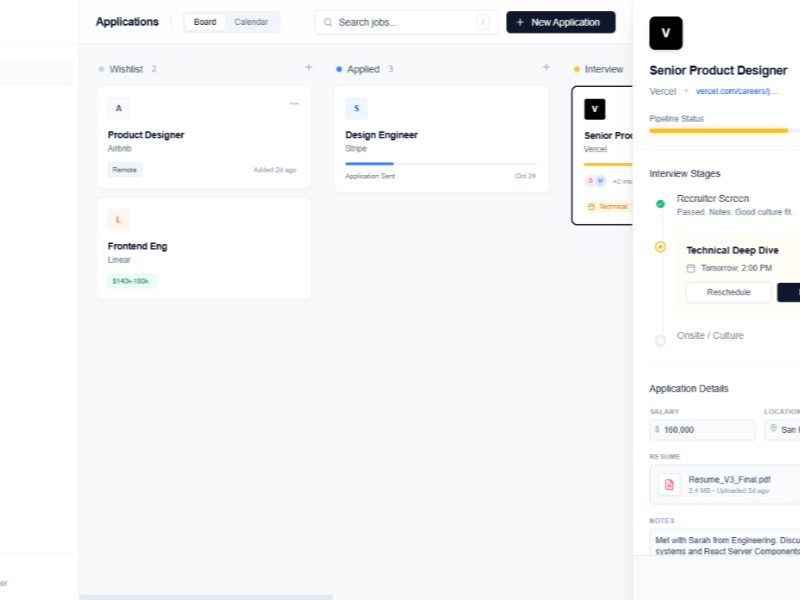Click the Airbnb 'A' logo on card
The height and width of the screenshot is (600, 800).
pos(118,108)
